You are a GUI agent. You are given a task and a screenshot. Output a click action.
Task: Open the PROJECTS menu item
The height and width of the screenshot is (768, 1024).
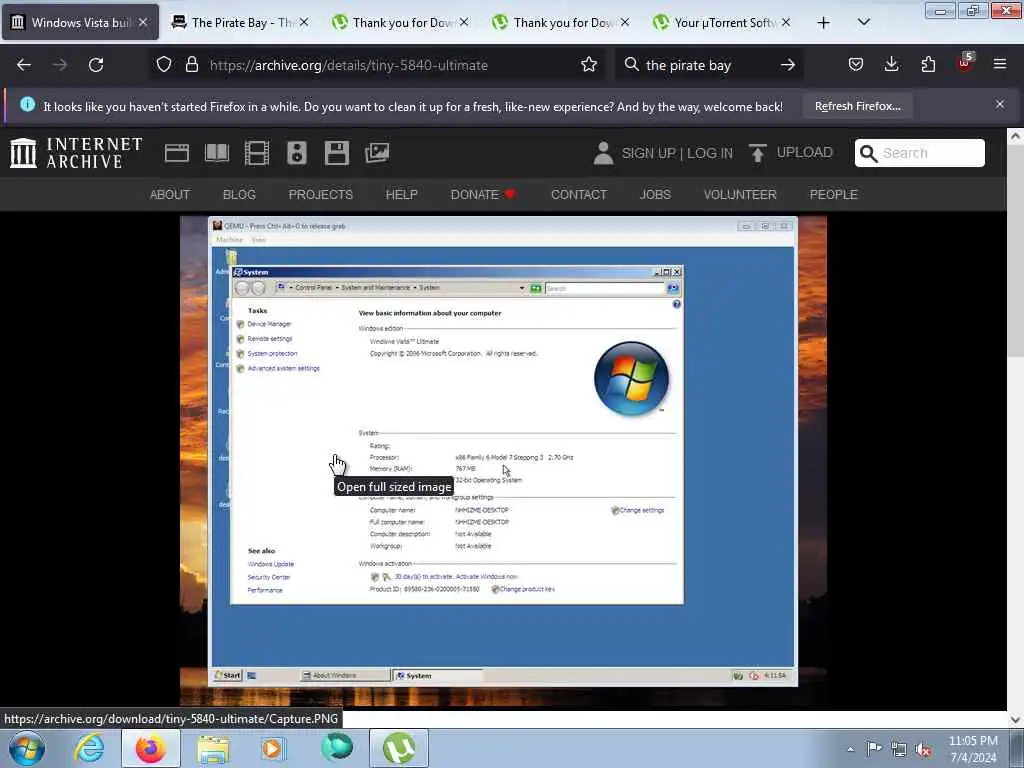[x=321, y=195]
